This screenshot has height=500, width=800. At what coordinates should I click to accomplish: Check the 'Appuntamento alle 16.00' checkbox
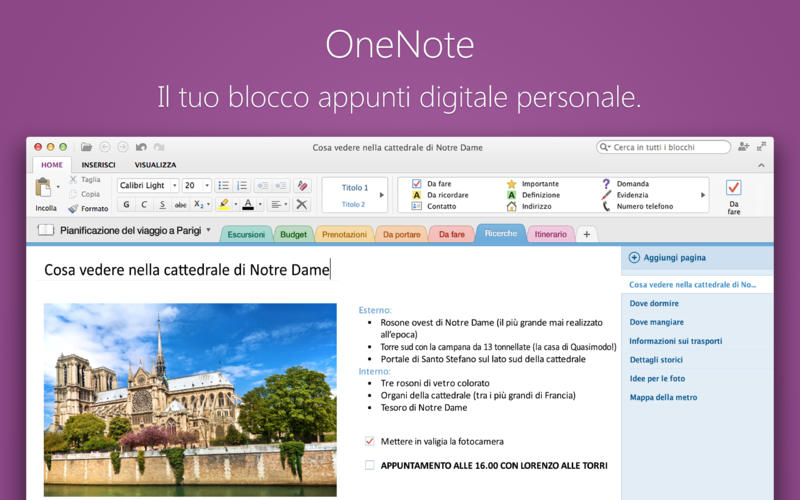[x=370, y=465]
